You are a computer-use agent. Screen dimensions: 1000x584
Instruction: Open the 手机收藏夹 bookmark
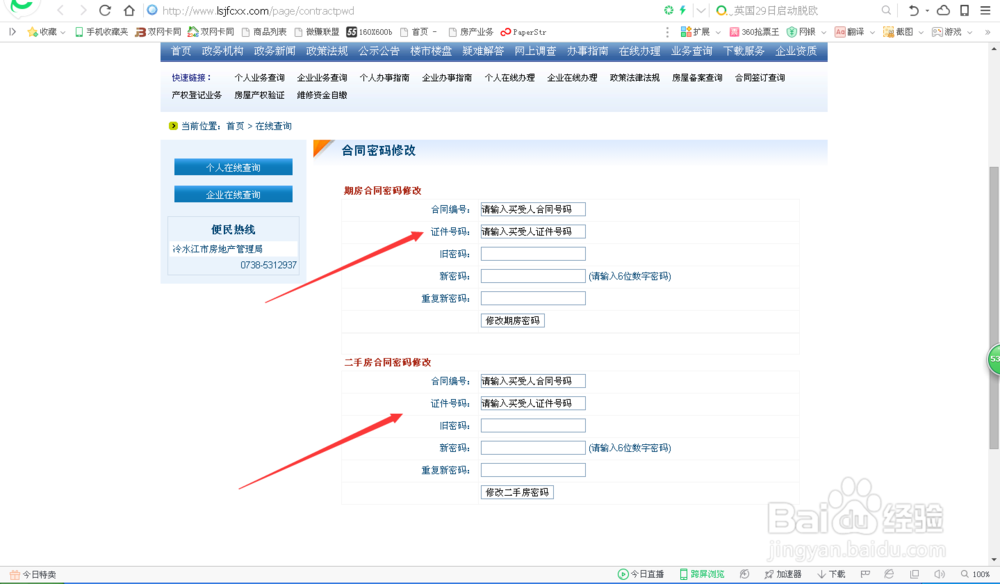[x=101, y=32]
